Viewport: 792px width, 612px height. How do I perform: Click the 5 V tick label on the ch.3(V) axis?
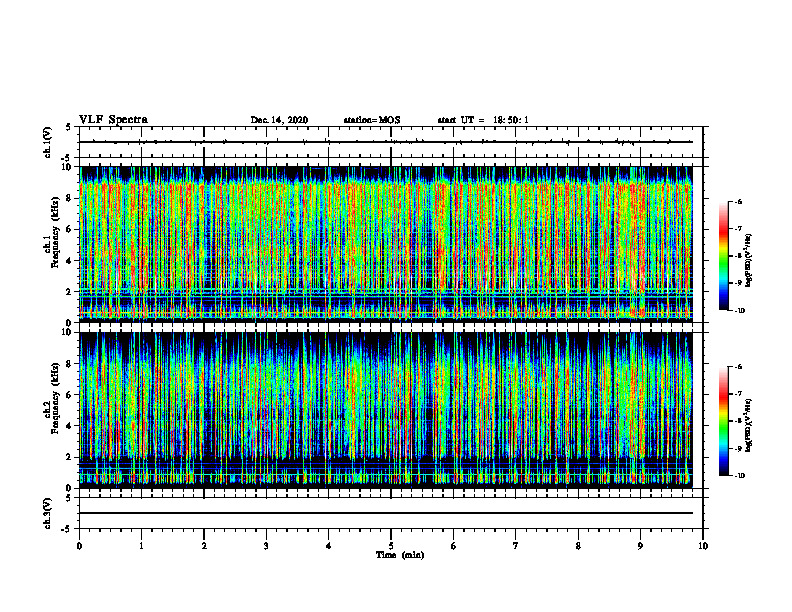point(69,498)
